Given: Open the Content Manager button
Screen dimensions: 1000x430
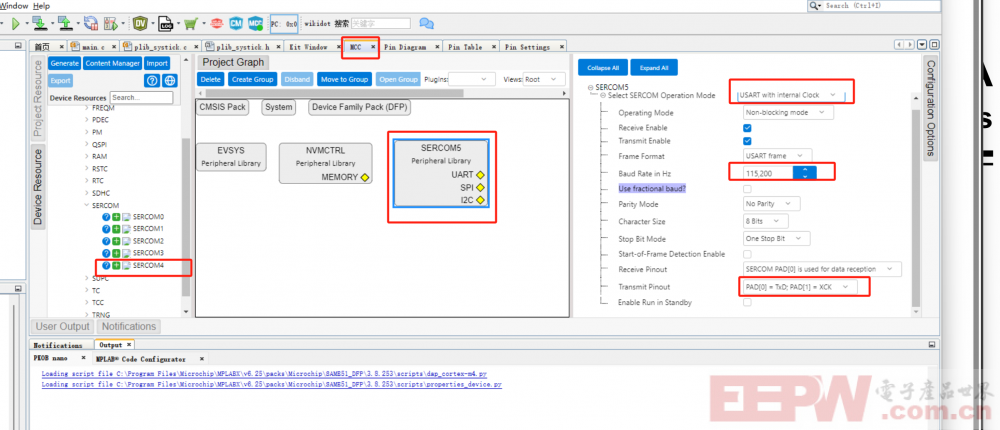Looking at the screenshot, I should [x=112, y=63].
